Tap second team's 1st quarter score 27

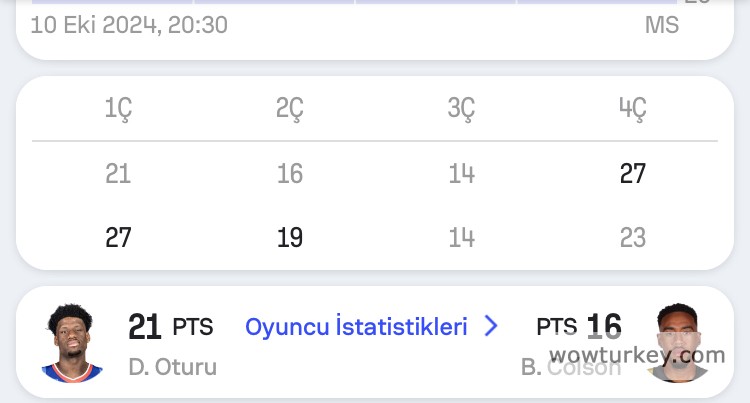pos(118,238)
